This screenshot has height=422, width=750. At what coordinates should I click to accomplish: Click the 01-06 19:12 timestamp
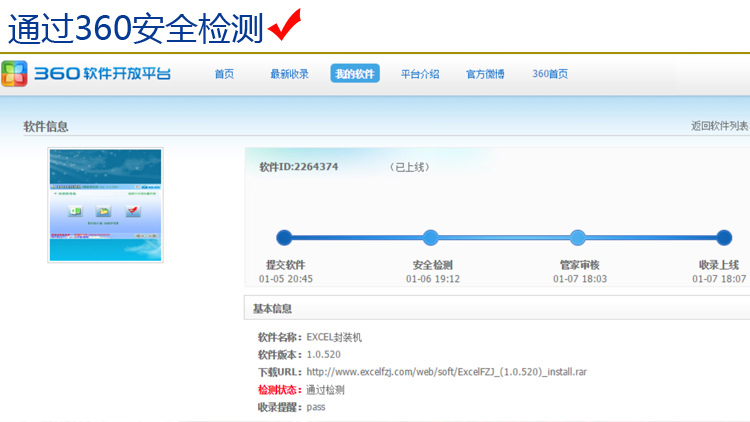click(433, 278)
